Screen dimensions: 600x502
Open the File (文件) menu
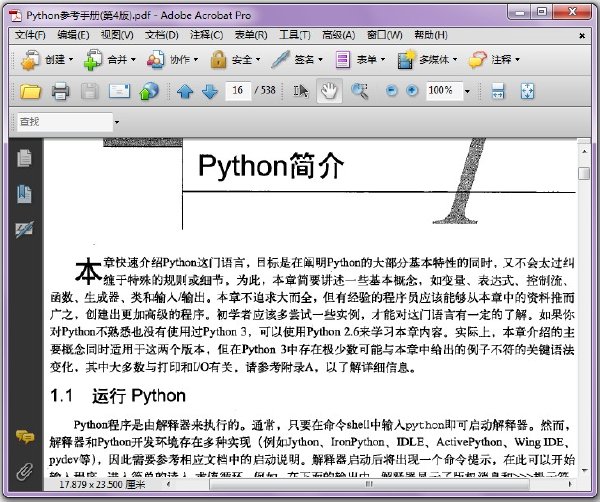pos(30,35)
